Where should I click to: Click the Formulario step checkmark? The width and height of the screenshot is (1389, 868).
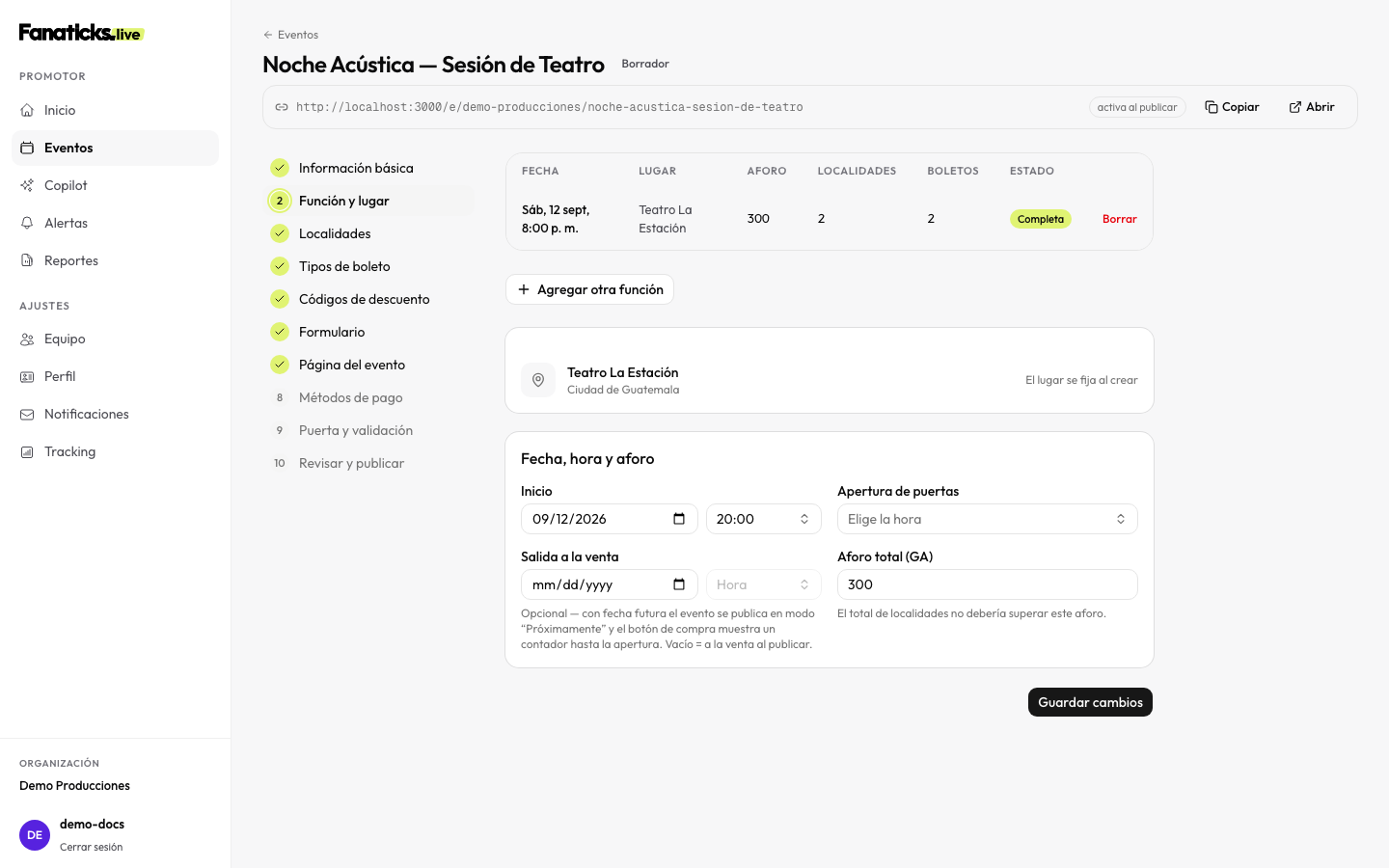[280, 332]
